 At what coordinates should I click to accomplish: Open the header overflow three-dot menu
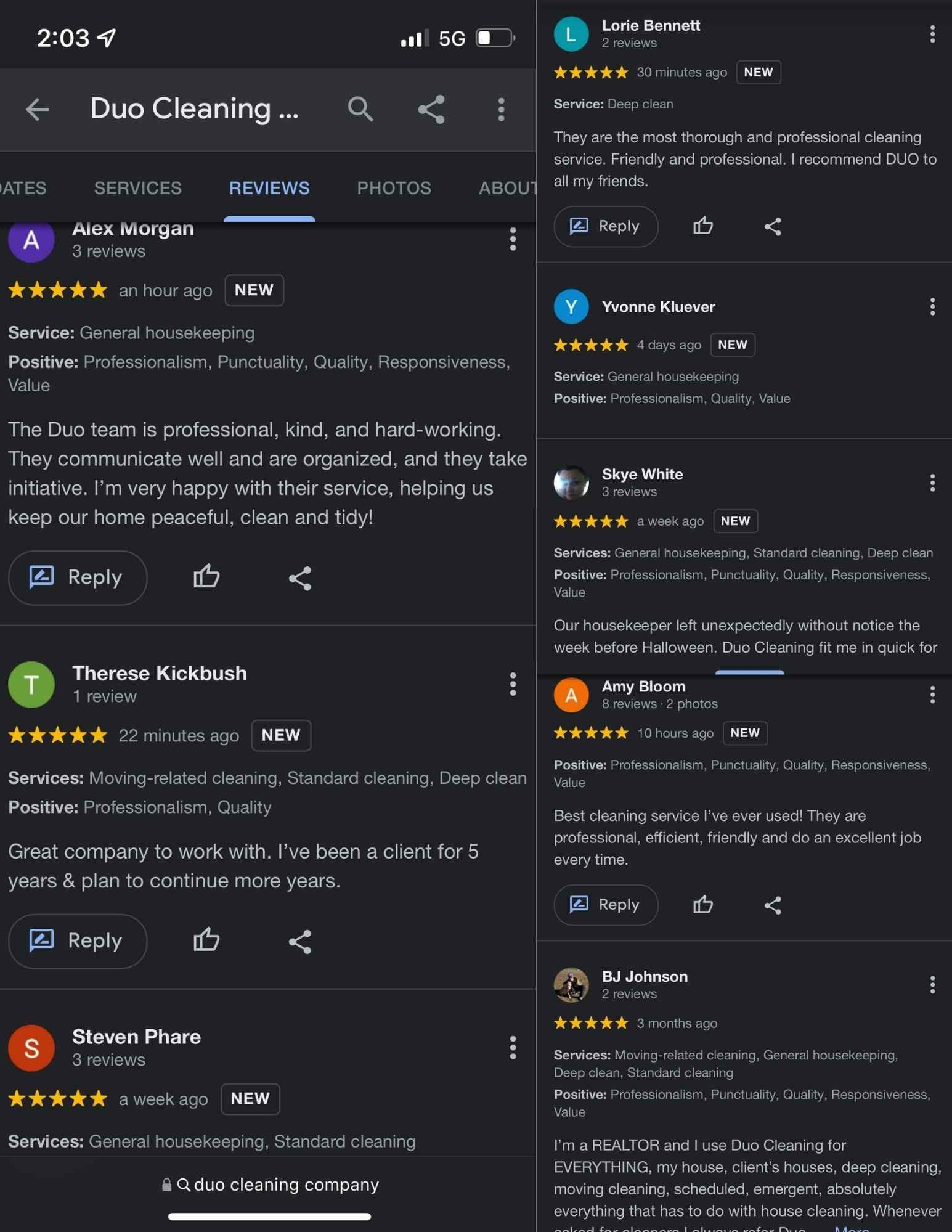pyautogui.click(x=501, y=110)
